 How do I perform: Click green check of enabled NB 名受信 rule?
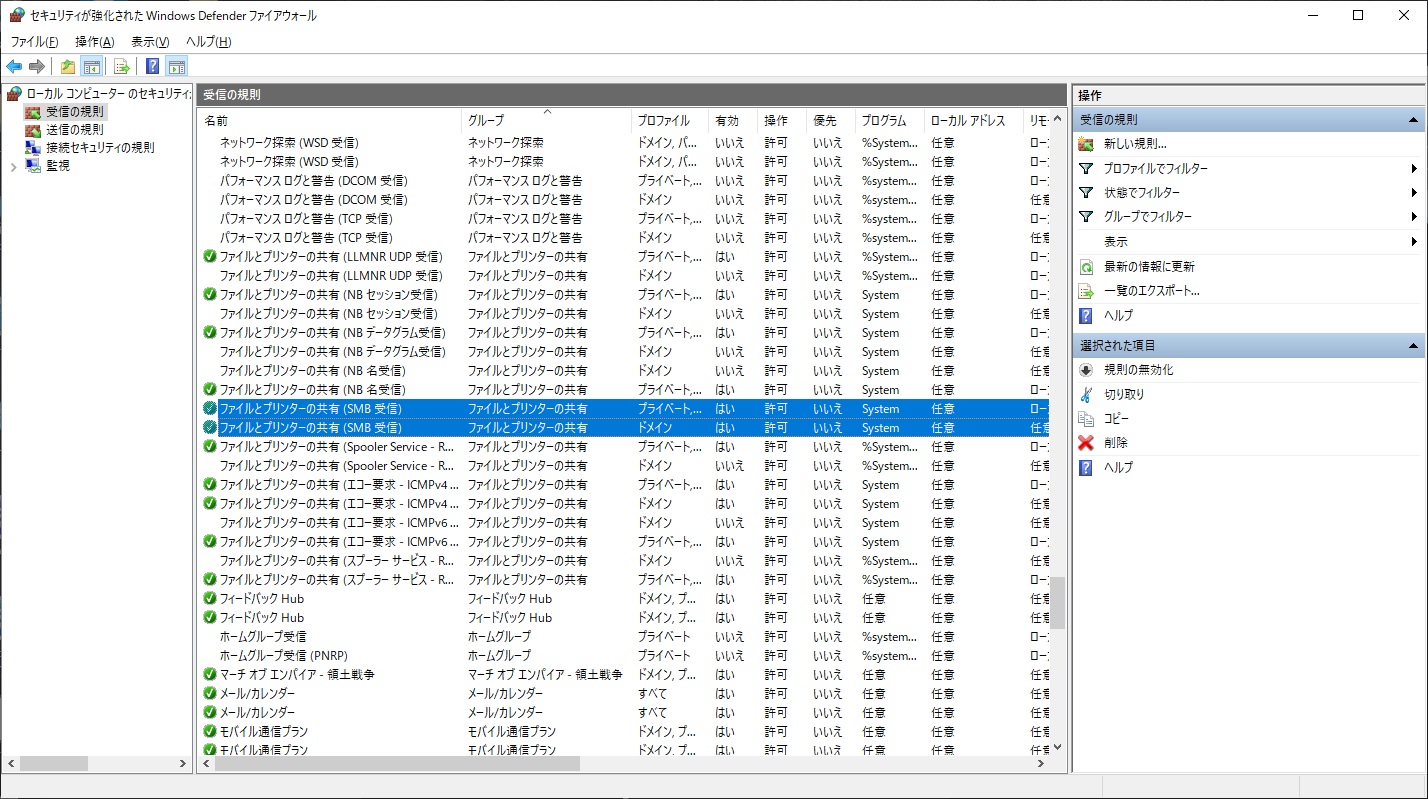pyautogui.click(x=209, y=389)
